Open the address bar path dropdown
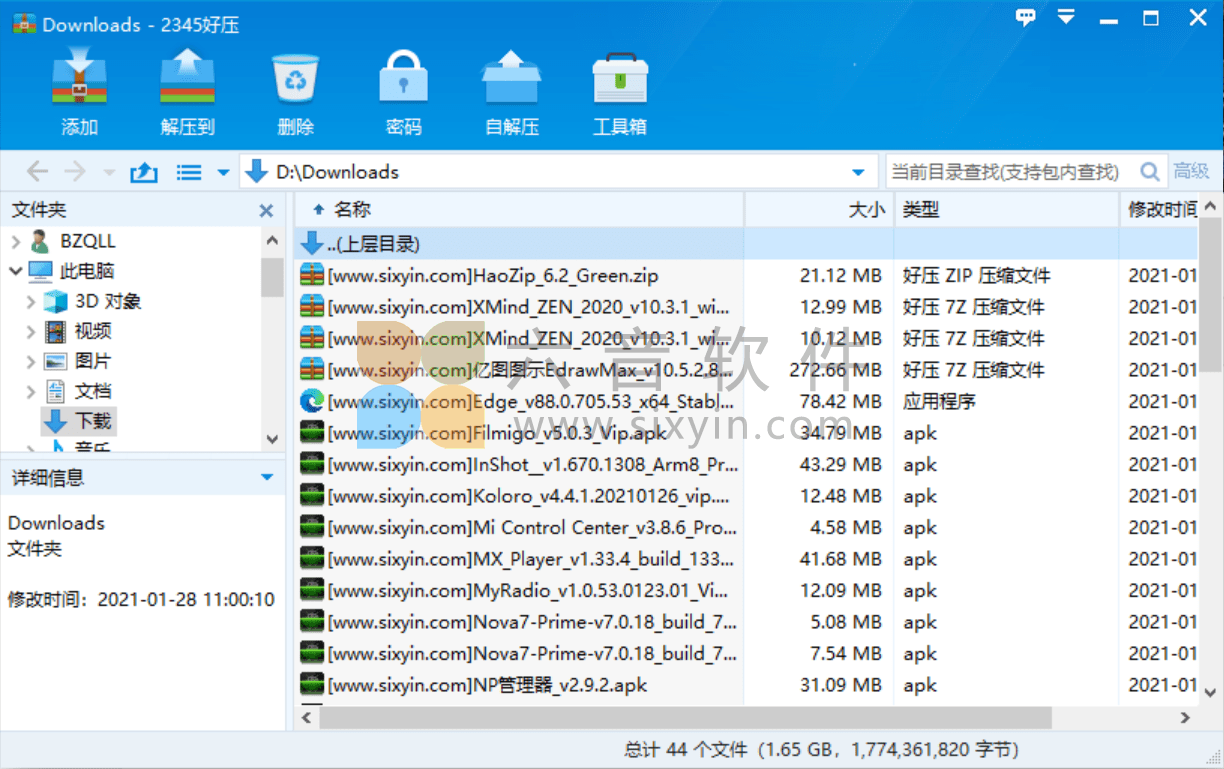1224x769 pixels. pyautogui.click(x=858, y=171)
